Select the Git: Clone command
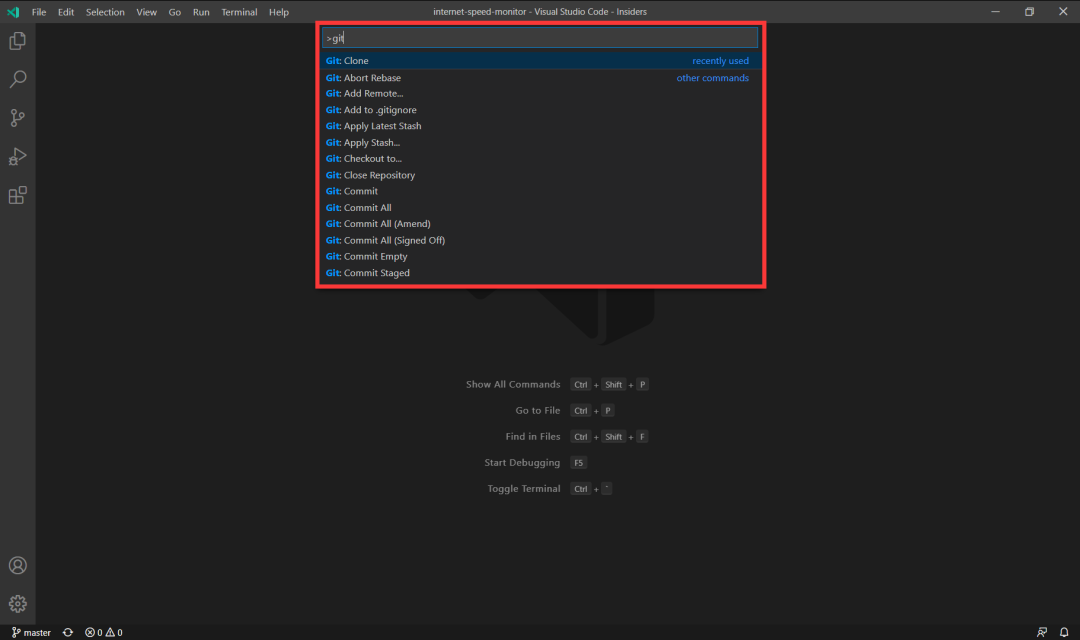Image resolution: width=1080 pixels, height=640 pixels. (x=540, y=61)
